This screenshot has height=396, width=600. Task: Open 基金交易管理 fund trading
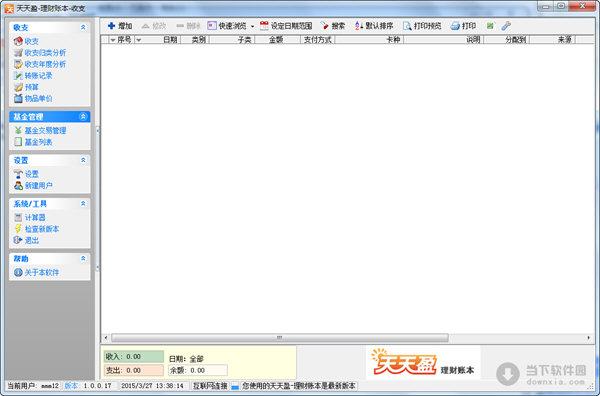pos(40,130)
